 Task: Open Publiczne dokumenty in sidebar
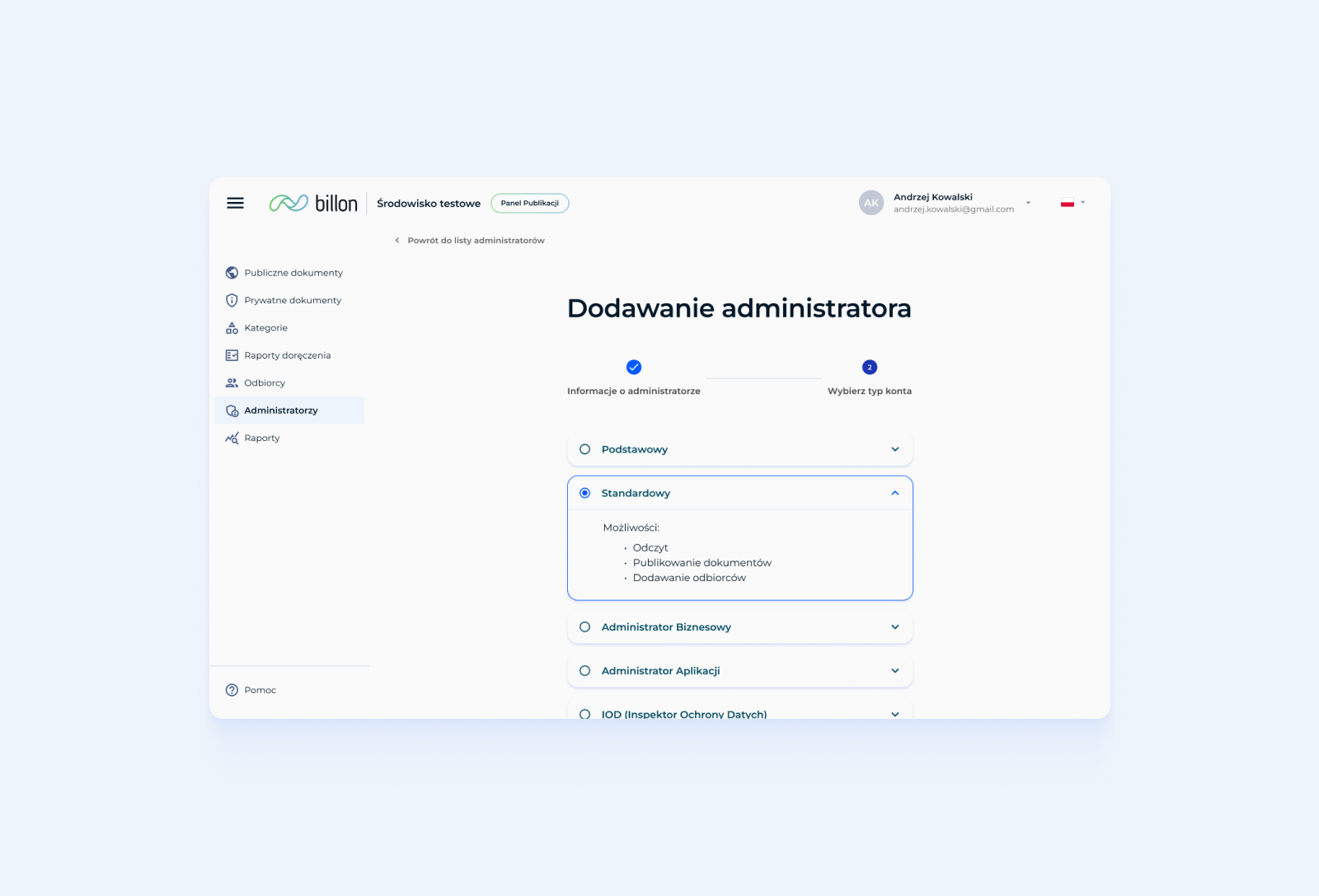[289, 273]
